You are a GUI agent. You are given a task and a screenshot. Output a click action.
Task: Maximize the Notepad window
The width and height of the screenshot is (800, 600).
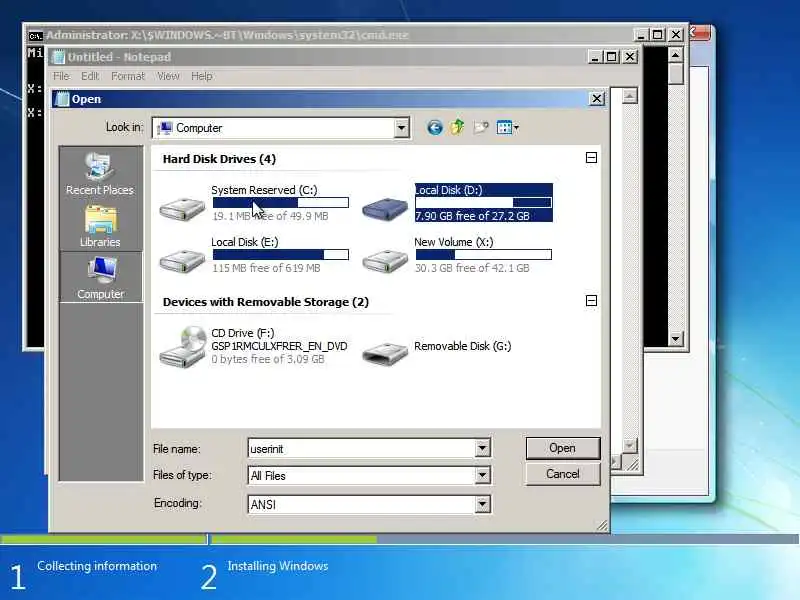[x=612, y=57]
